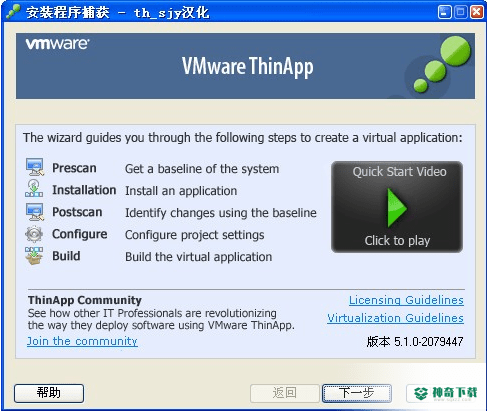
Task: Click the Build box icon
Action: click(x=34, y=256)
